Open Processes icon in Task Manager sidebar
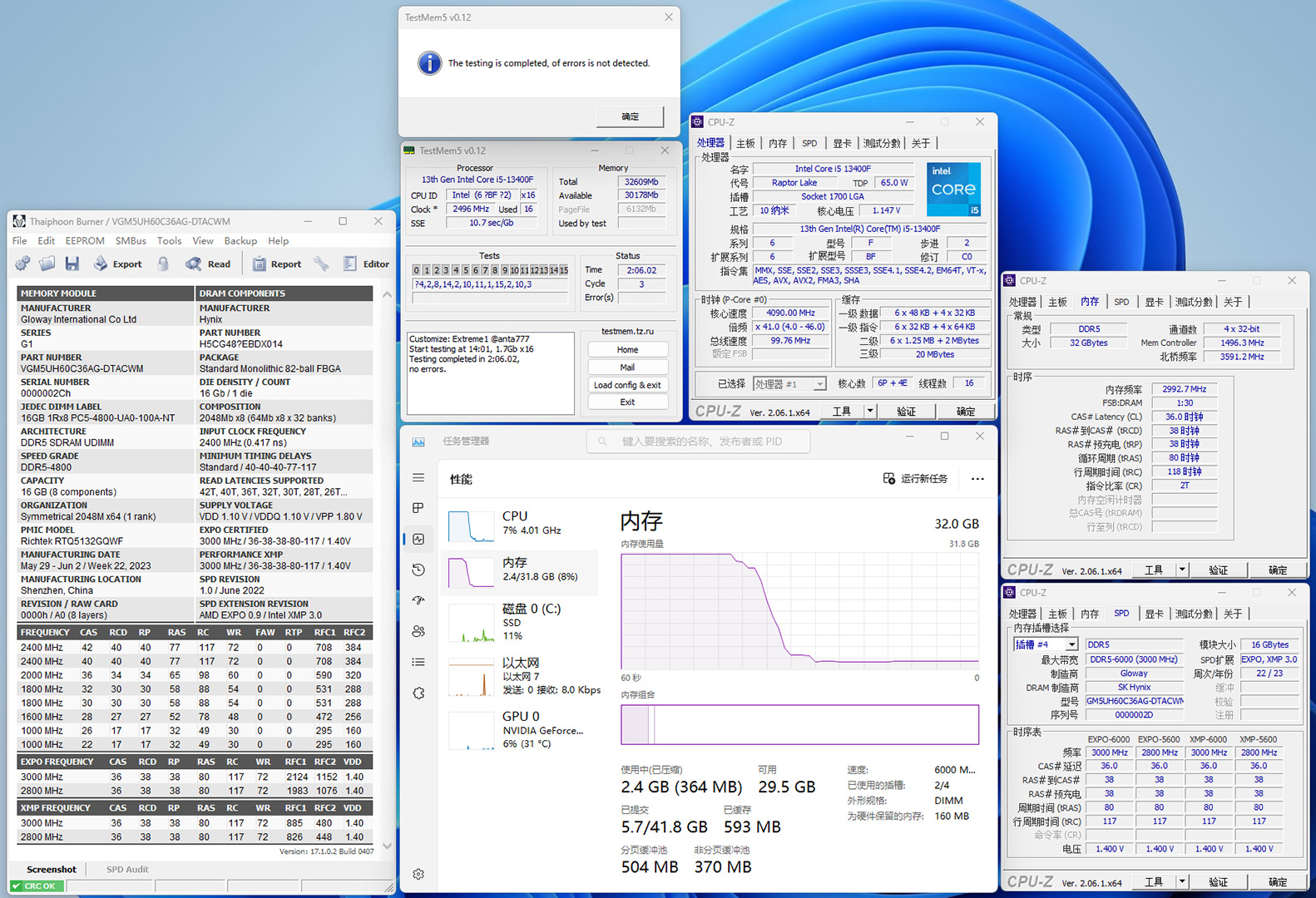Screen dimensions: 1316x898 pos(418,508)
